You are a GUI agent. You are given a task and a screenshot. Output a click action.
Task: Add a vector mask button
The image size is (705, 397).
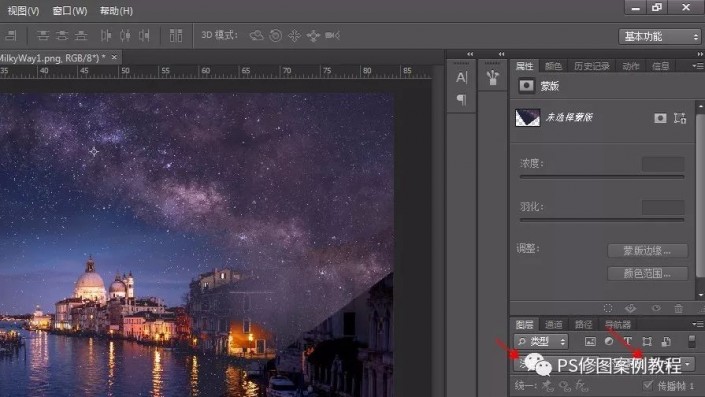(680, 118)
